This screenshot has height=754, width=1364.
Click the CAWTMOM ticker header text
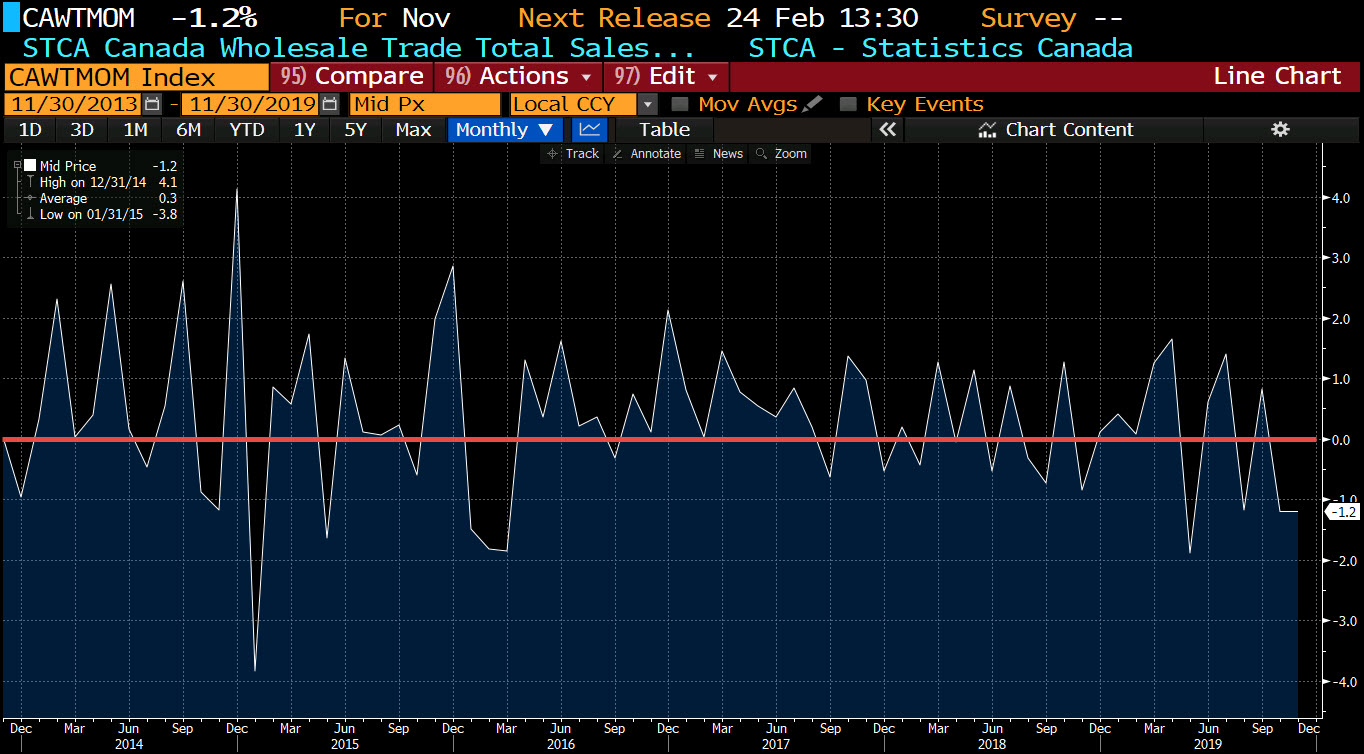(79, 18)
